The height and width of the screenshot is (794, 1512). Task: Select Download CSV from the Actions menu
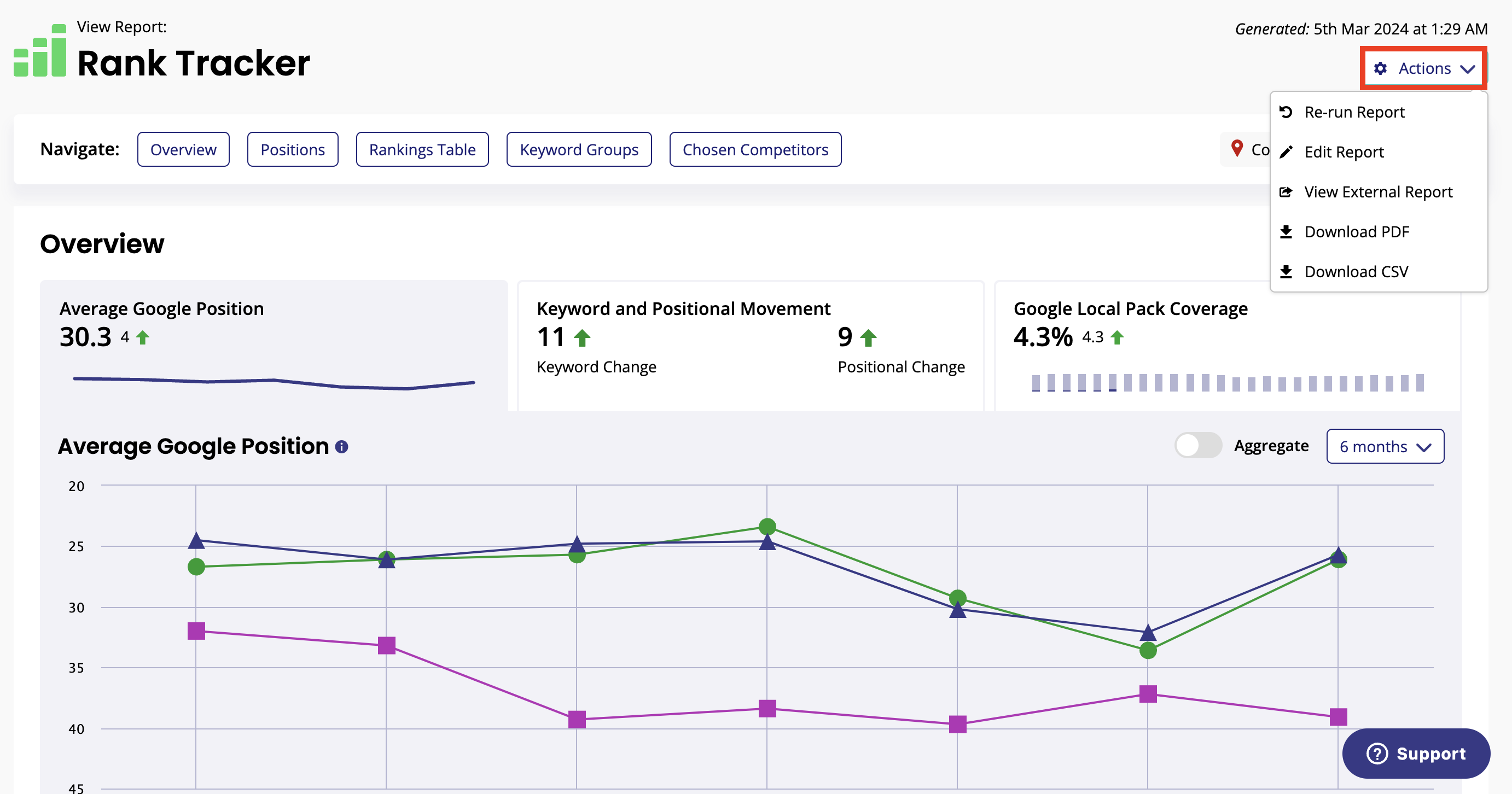pyautogui.click(x=1356, y=272)
